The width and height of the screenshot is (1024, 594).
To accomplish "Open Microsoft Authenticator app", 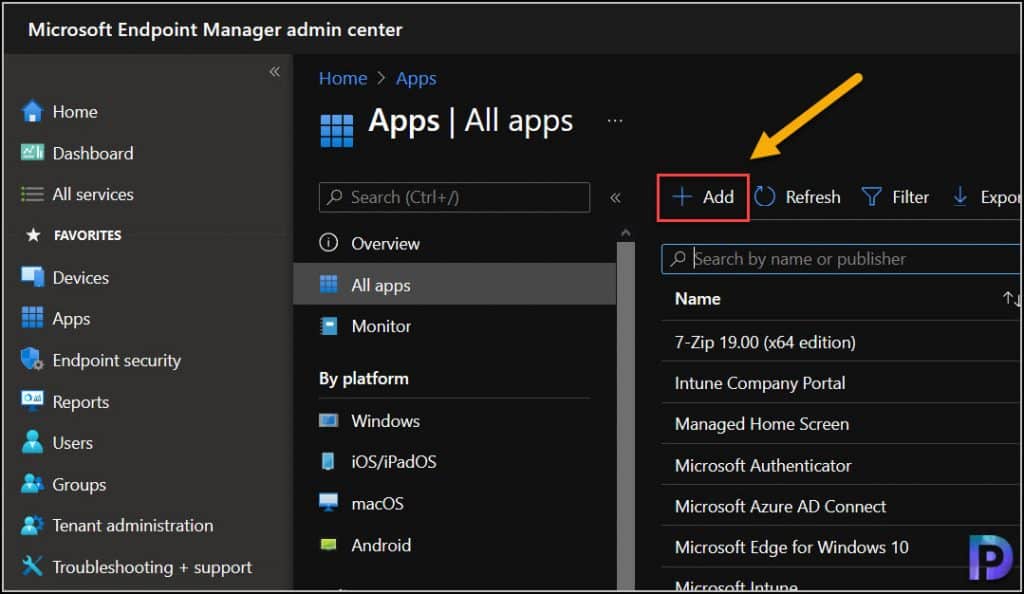I will tap(763, 465).
